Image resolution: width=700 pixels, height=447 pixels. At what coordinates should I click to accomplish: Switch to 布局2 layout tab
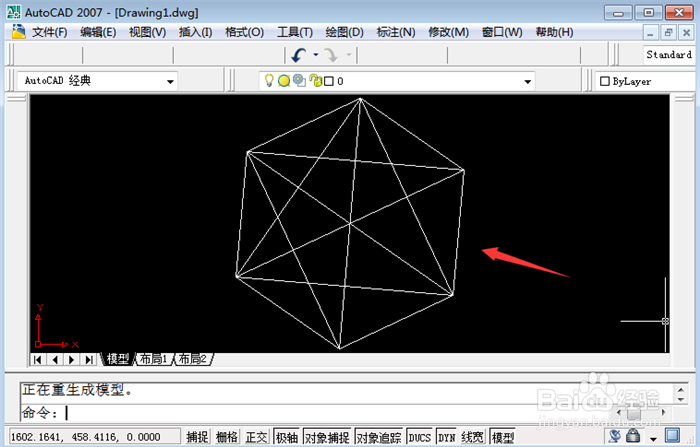click(193, 359)
